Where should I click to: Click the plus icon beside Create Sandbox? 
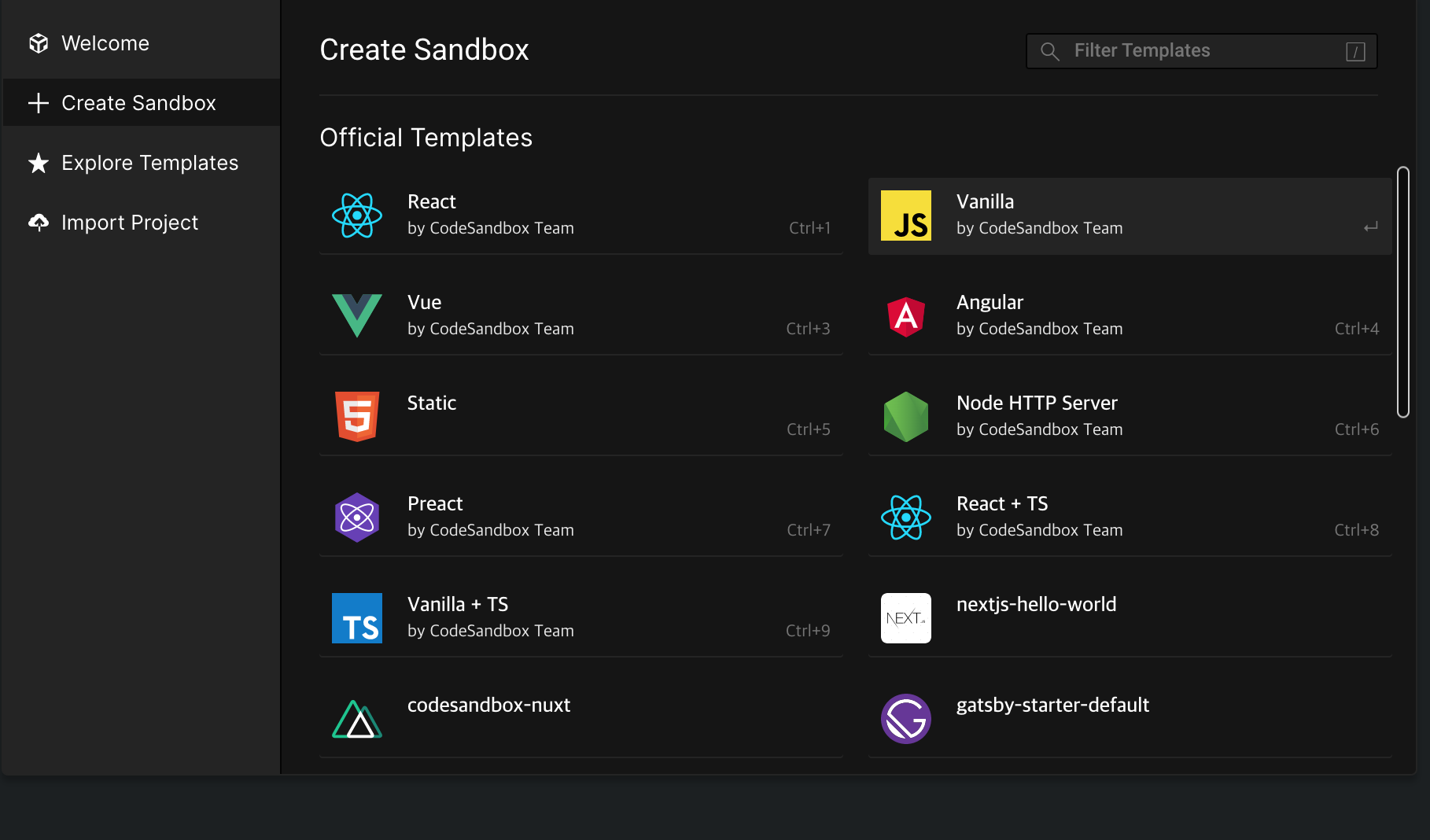(x=39, y=103)
